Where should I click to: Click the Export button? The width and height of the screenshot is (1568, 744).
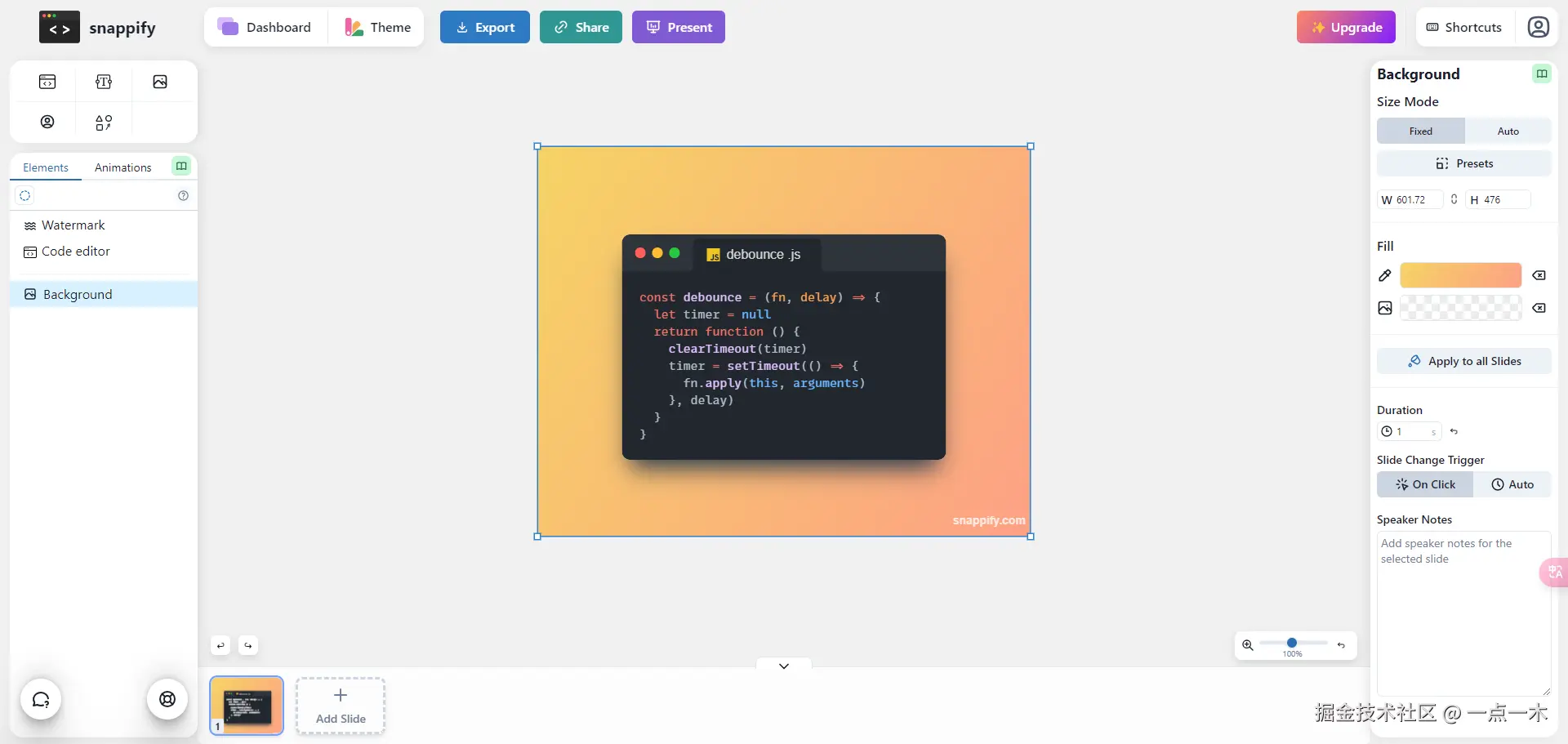click(x=485, y=27)
